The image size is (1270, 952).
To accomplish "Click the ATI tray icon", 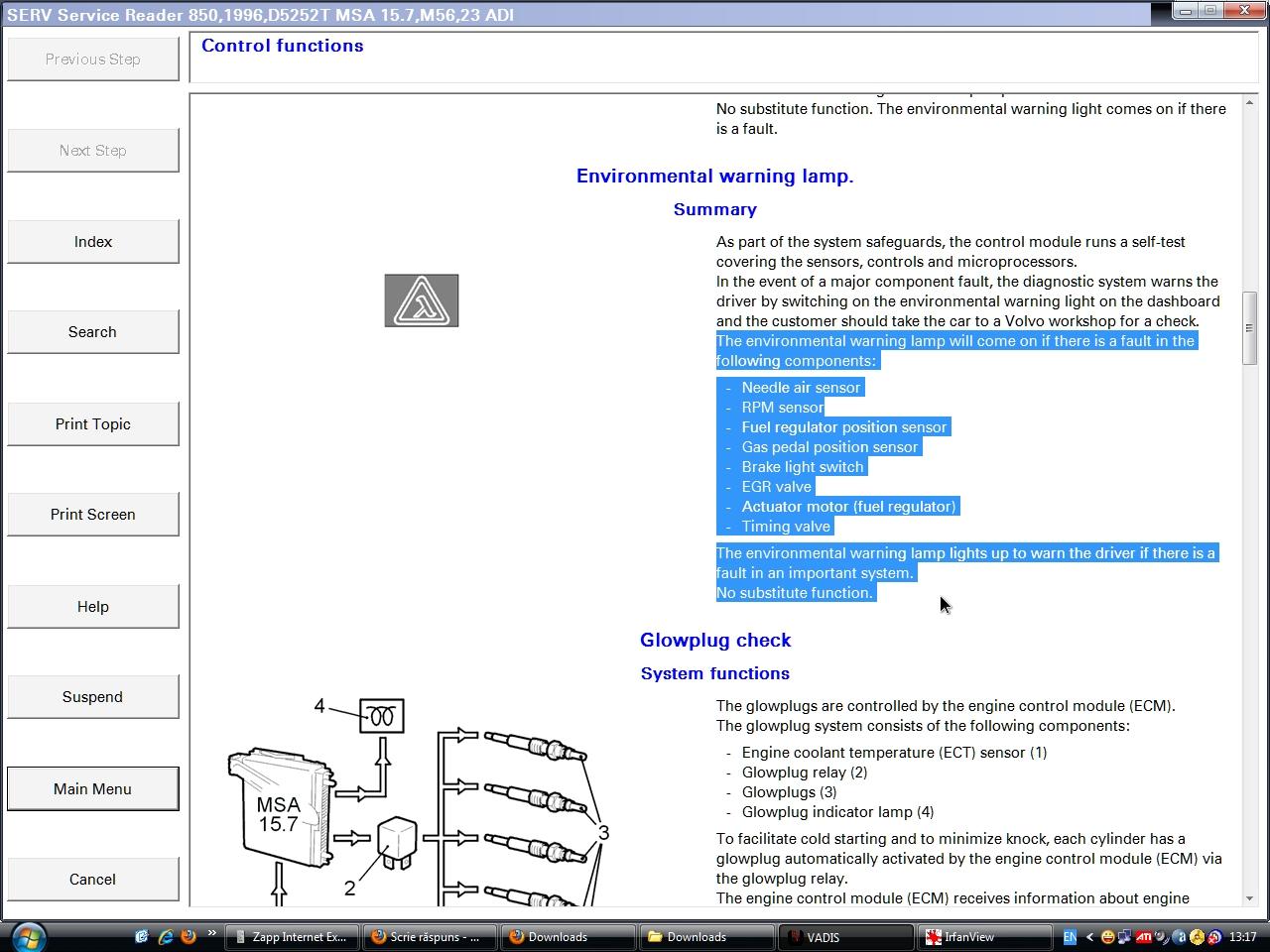I will (x=1144, y=937).
